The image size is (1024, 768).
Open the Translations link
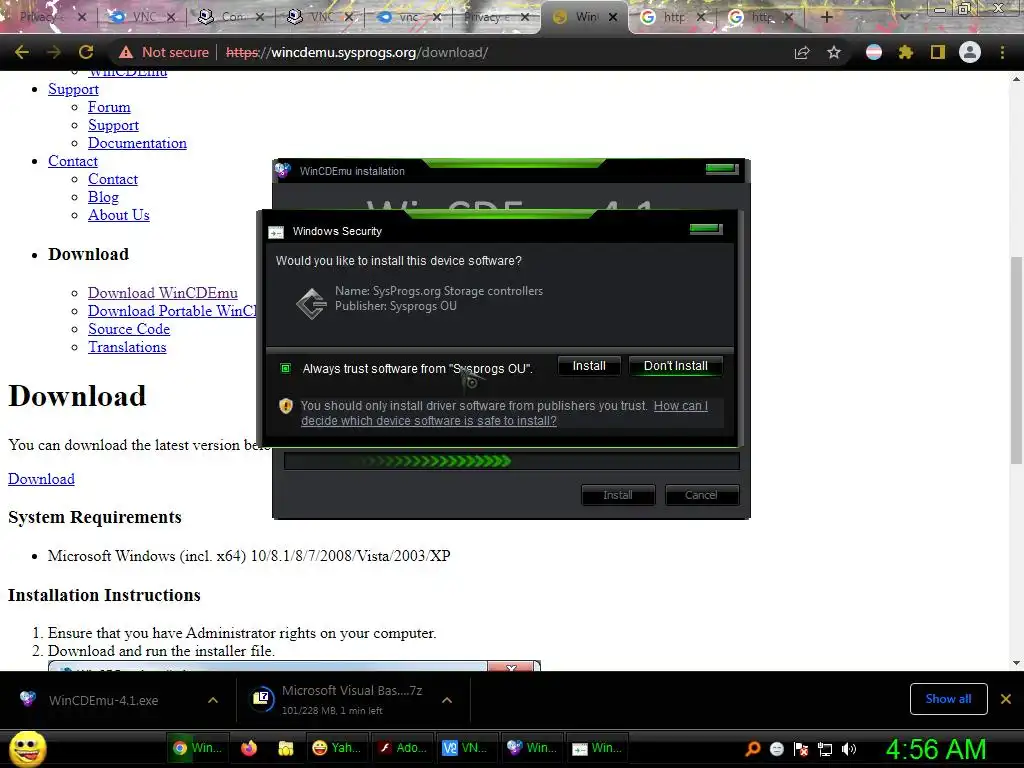click(x=127, y=347)
